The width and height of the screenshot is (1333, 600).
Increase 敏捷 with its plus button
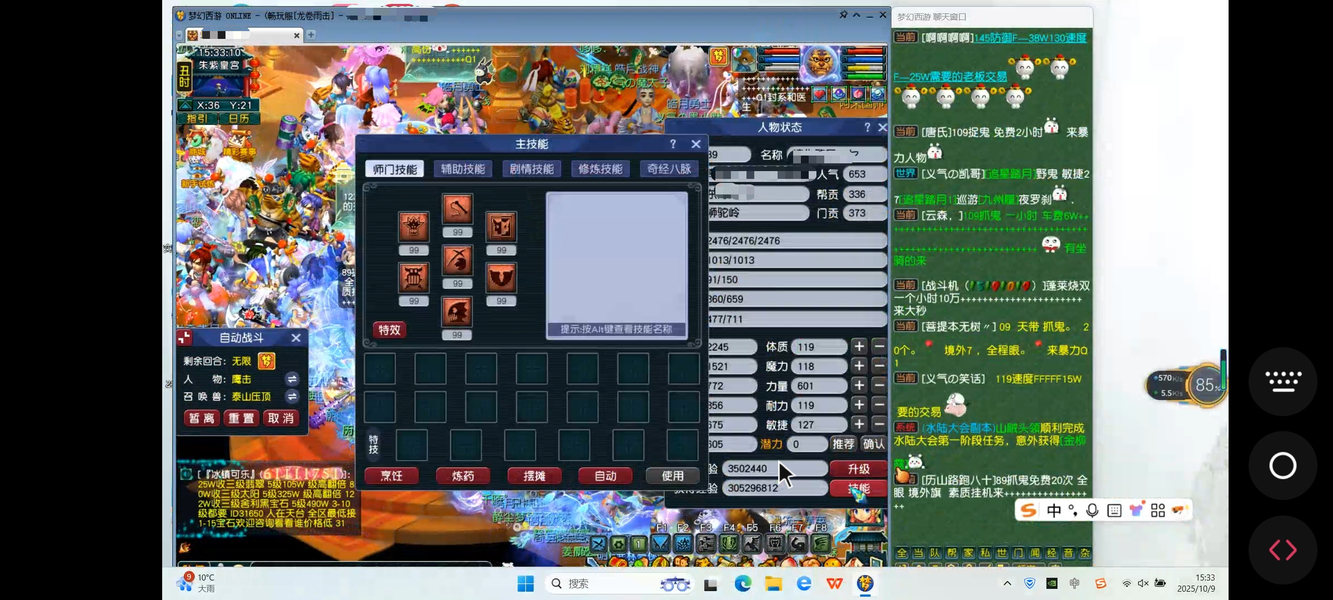858,424
